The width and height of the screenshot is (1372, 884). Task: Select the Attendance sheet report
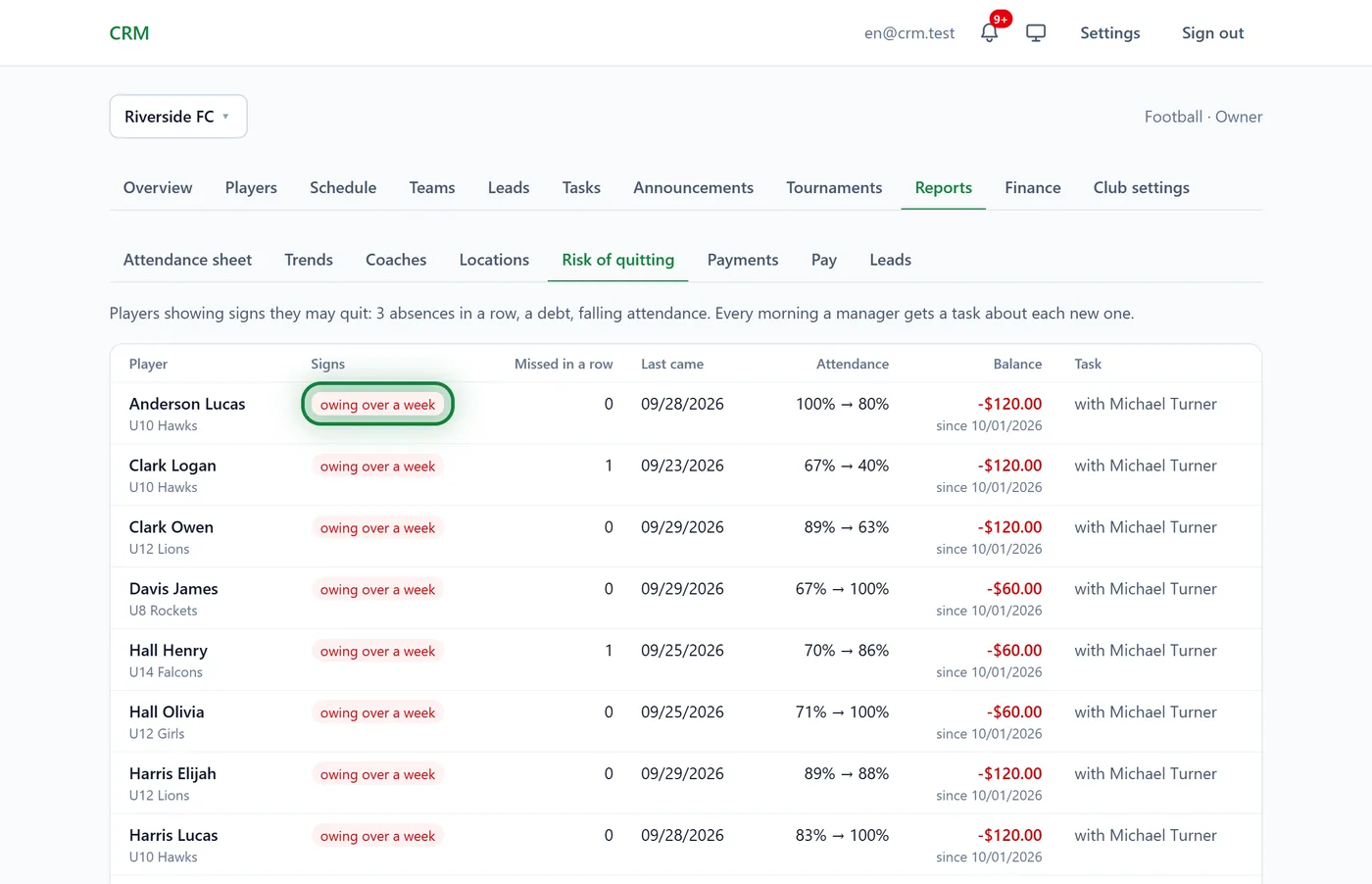187,260
